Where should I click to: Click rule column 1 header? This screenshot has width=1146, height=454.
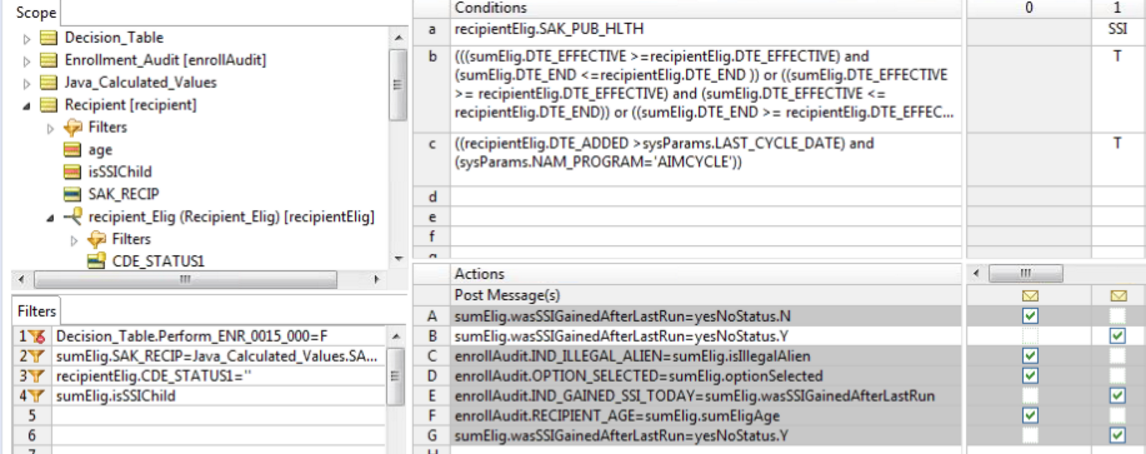click(x=1118, y=9)
